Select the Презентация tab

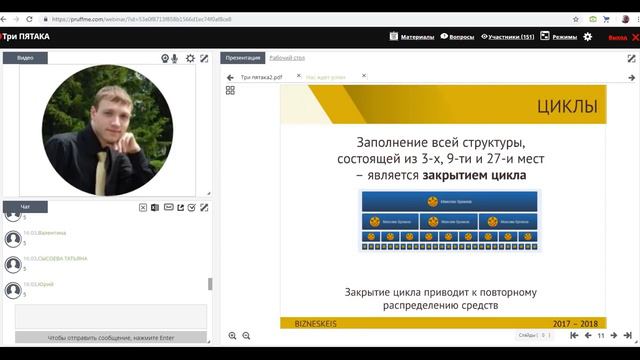243,58
